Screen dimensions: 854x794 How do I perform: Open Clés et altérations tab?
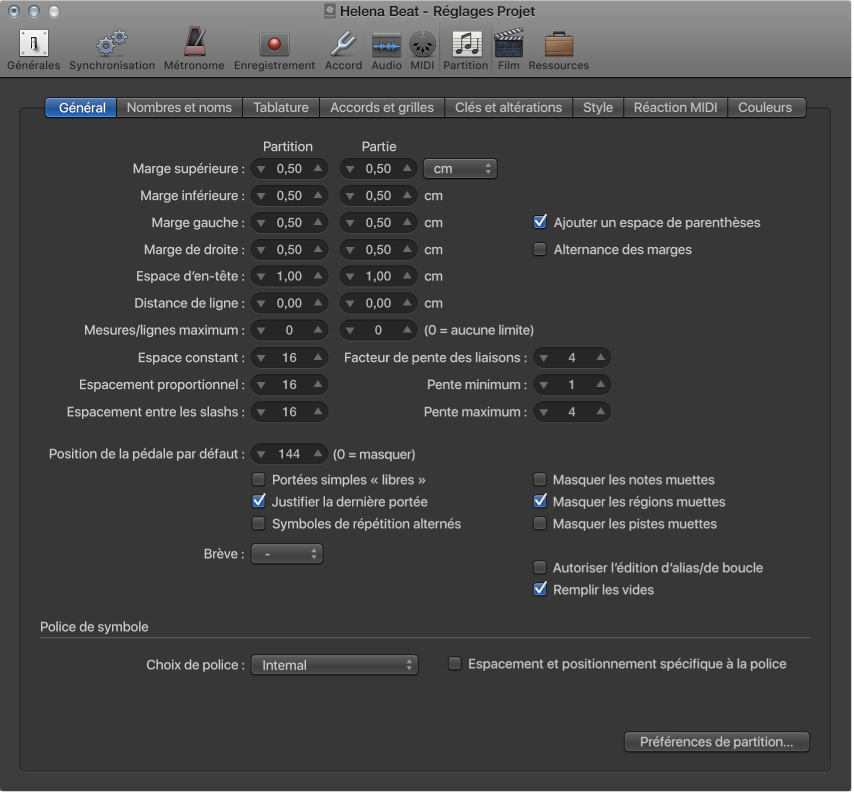click(x=508, y=107)
